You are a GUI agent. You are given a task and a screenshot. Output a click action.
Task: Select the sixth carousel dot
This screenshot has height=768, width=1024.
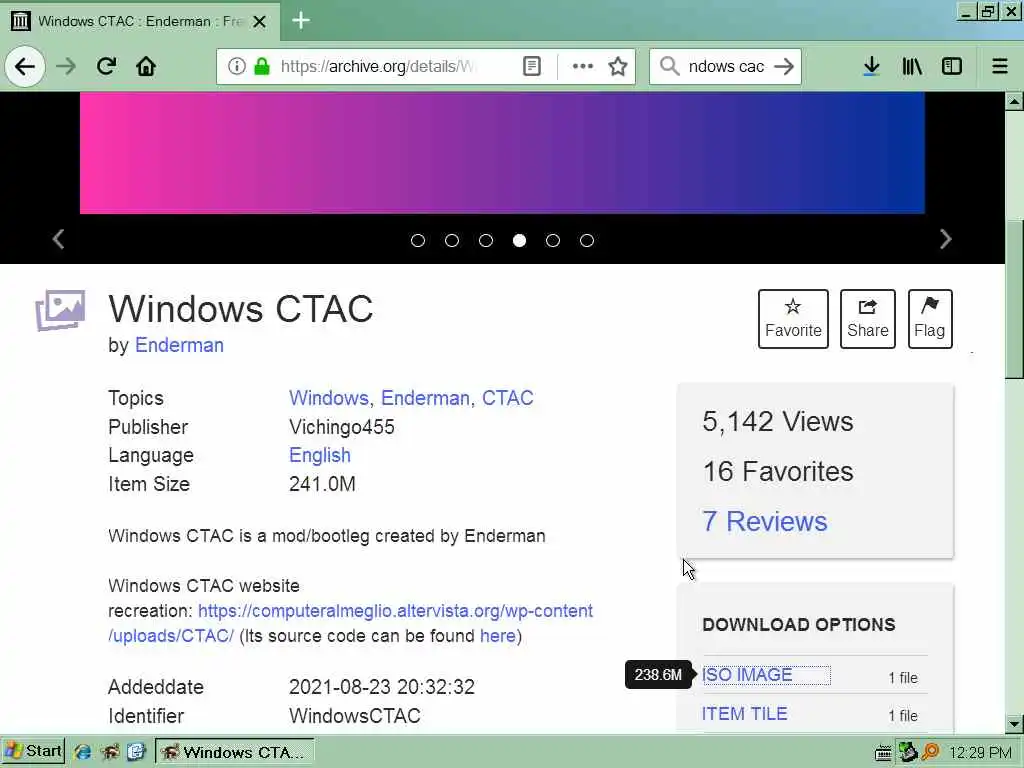[587, 240]
